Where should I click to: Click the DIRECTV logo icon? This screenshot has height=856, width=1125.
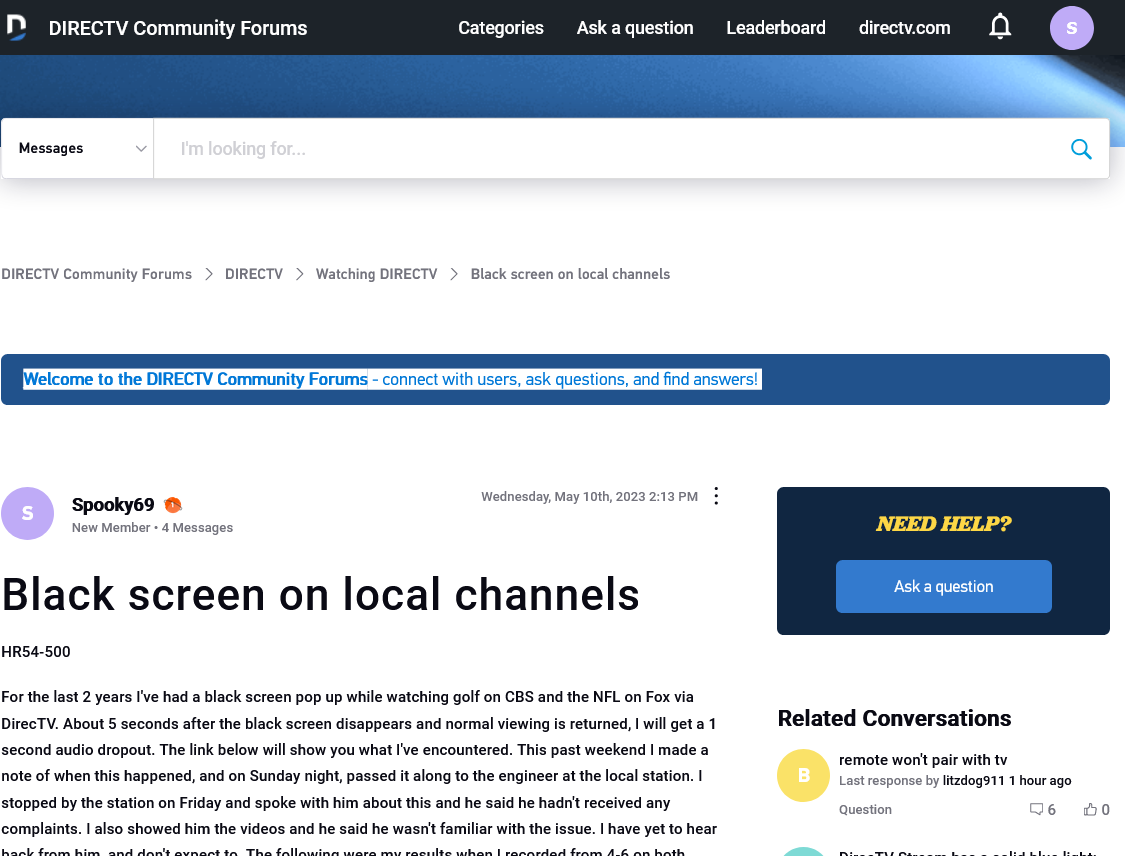point(16,27)
